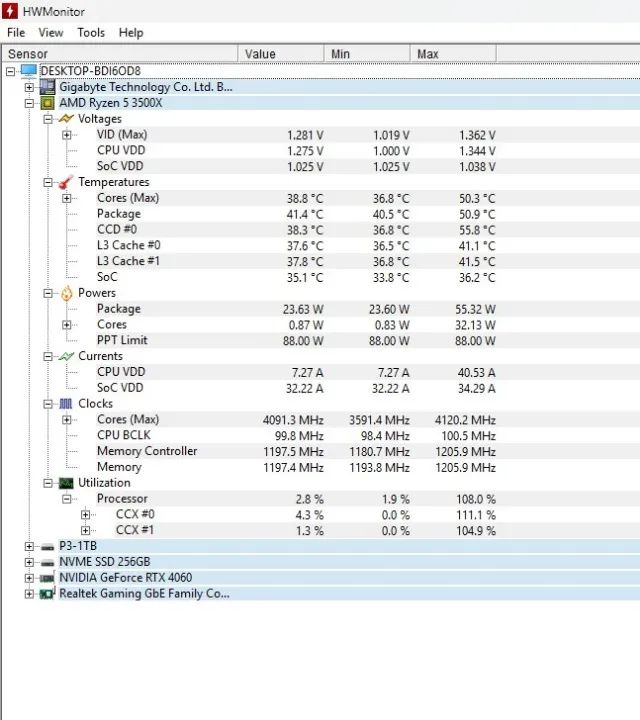640x720 pixels.
Task: Open the File menu
Action: coord(16,33)
